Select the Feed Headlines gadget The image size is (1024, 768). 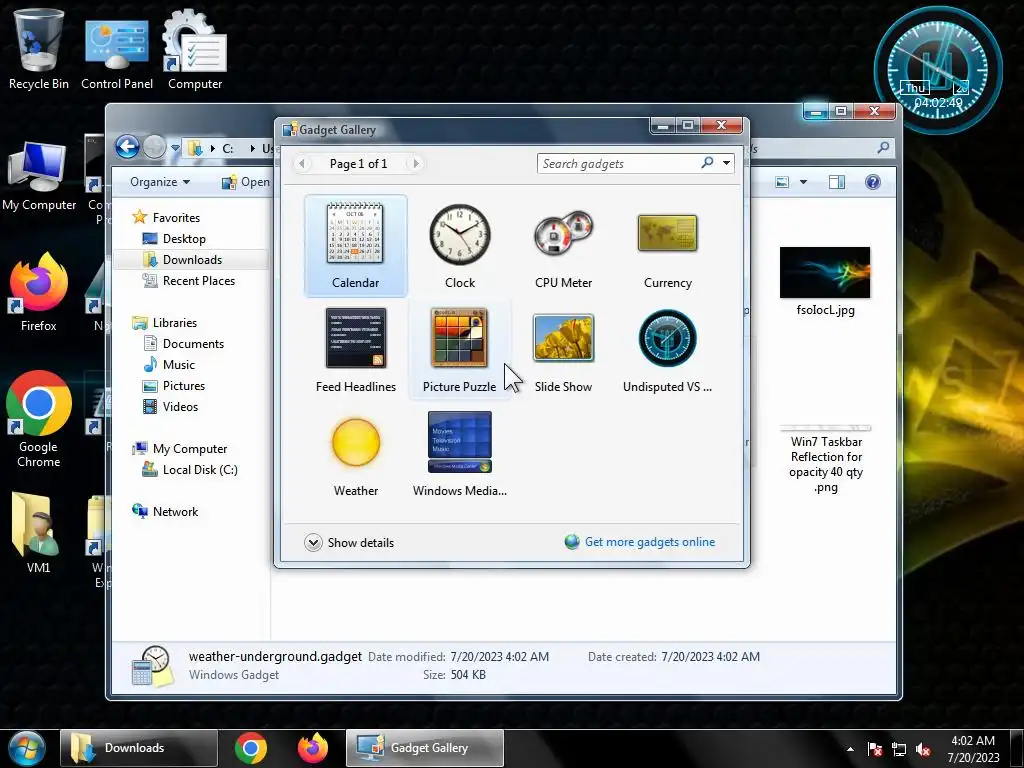click(x=355, y=350)
